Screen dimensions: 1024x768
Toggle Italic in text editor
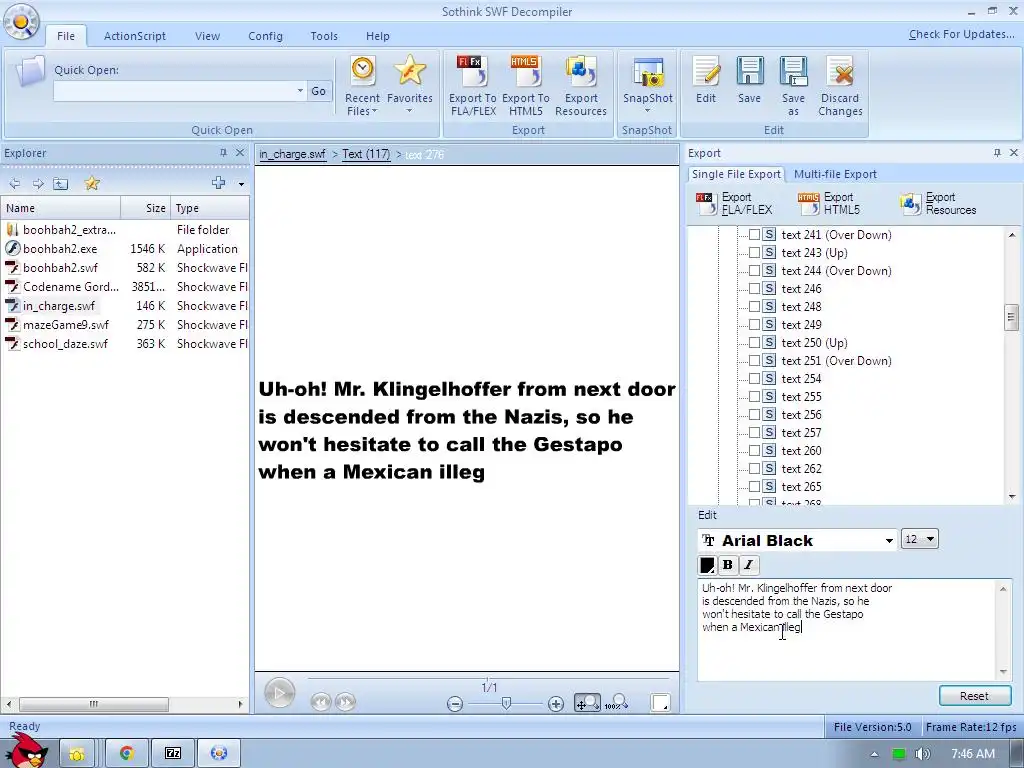748,565
